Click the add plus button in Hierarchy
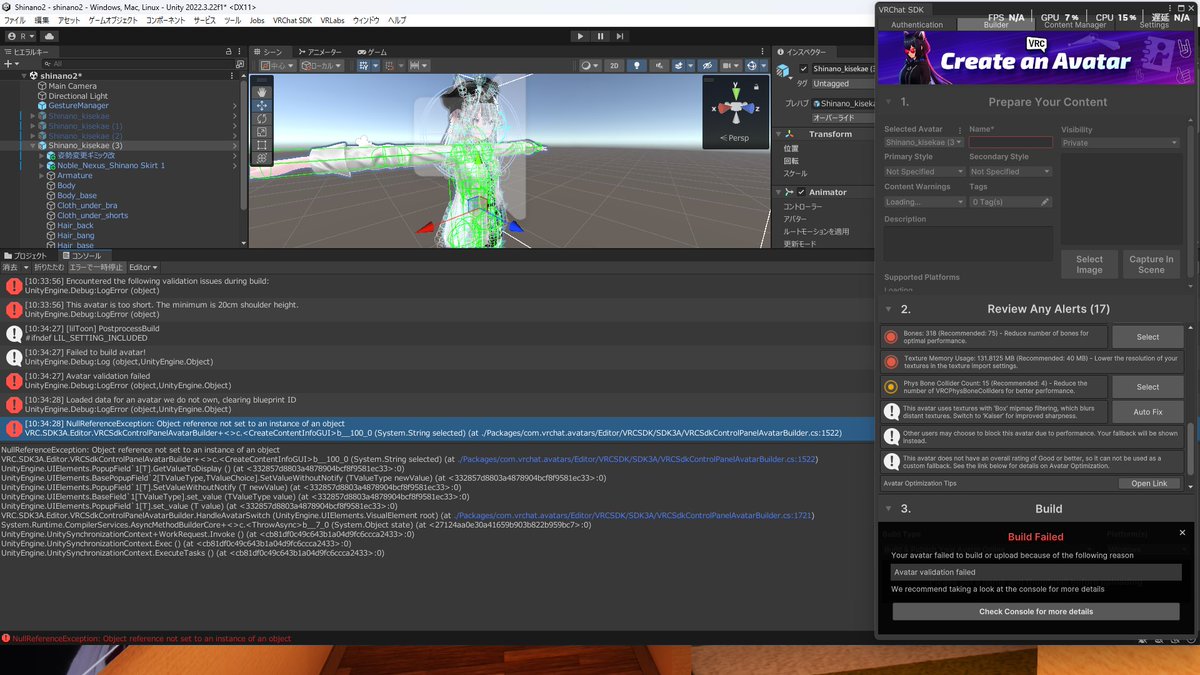This screenshot has width=1200, height=675. [x=10, y=63]
